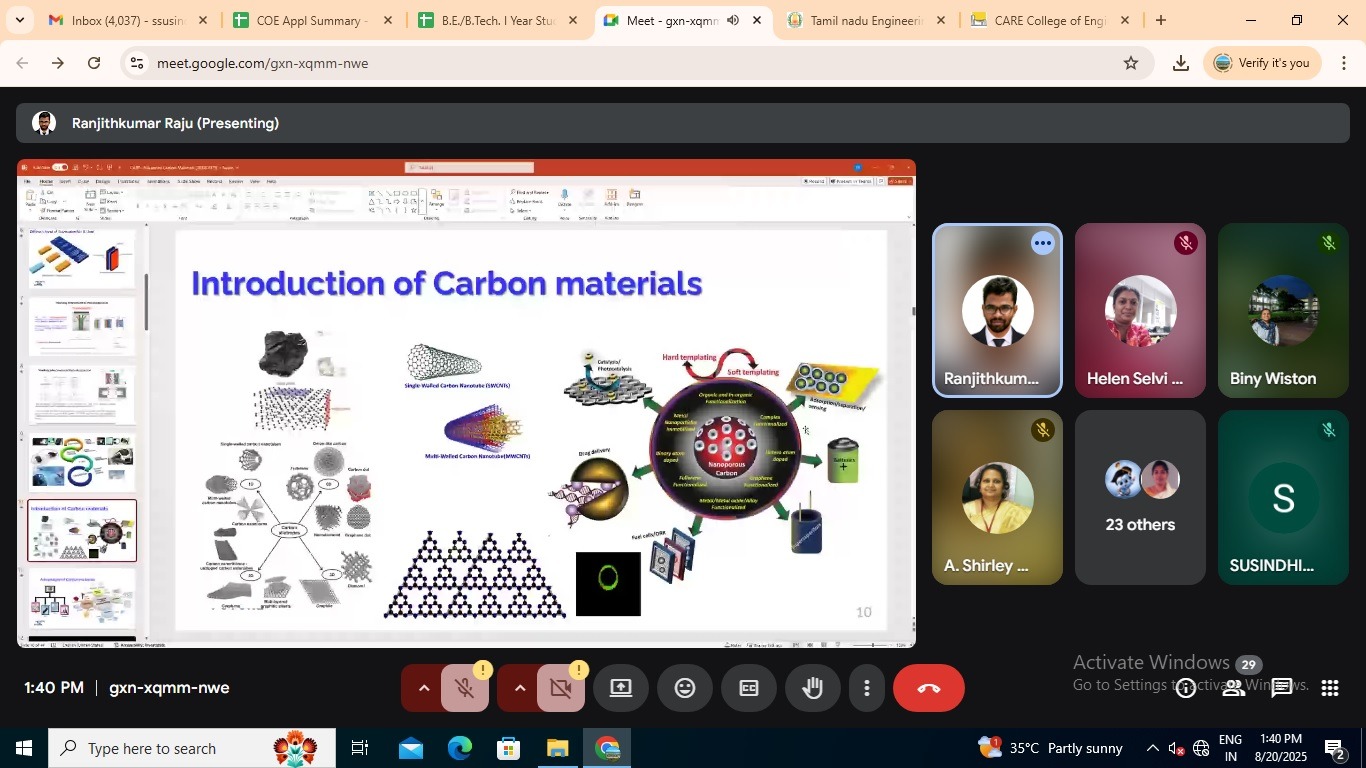The image size is (1366, 768).
Task: Open chat with everyone icon
Action: pyautogui.click(x=1282, y=688)
